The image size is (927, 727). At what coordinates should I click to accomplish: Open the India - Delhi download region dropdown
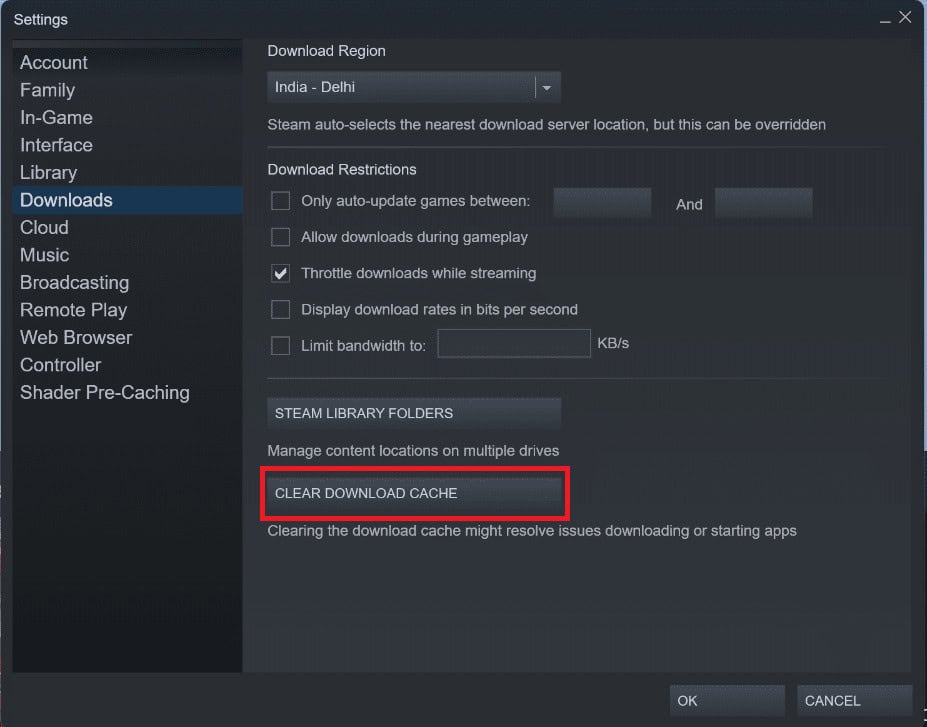414,87
